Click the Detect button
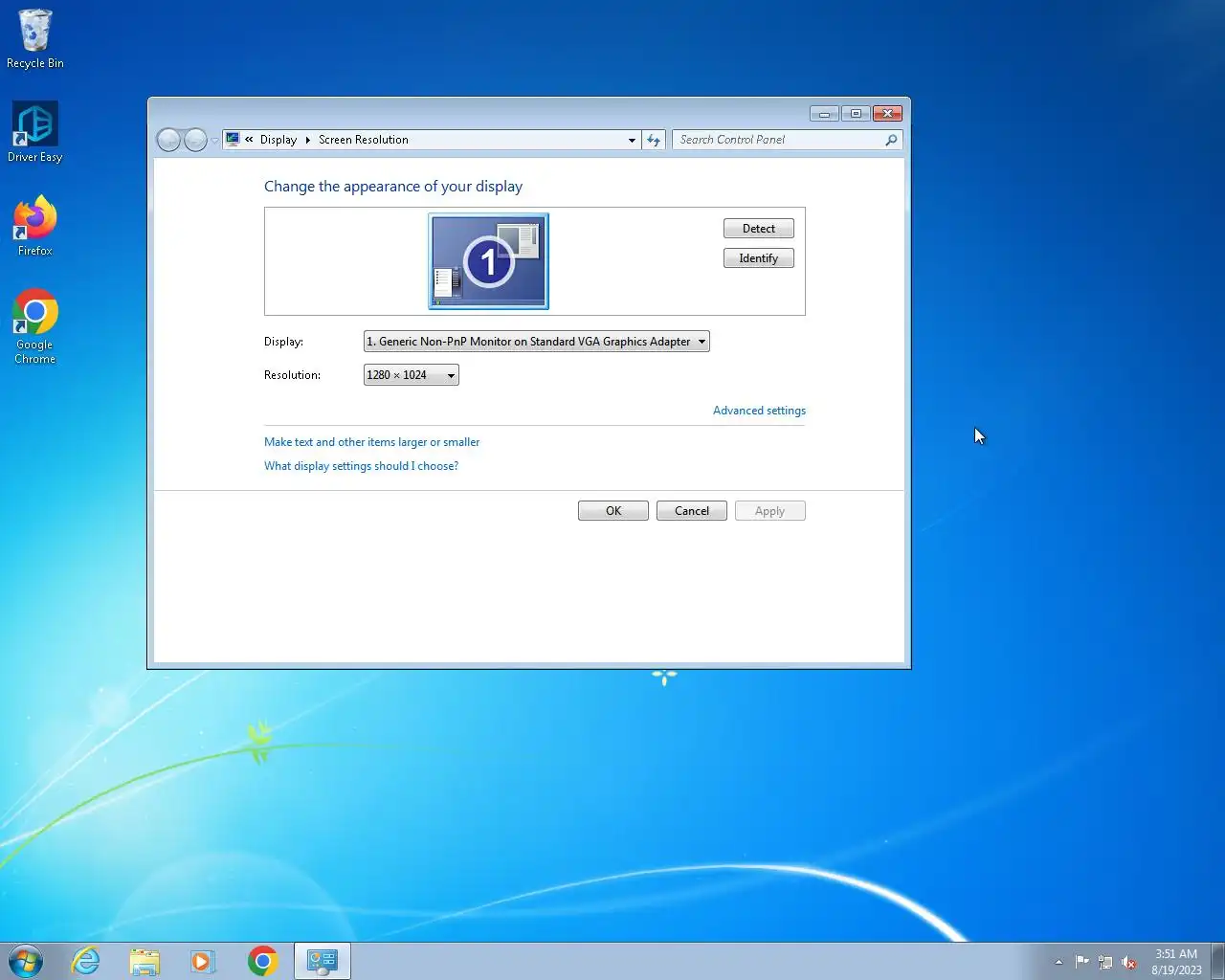Viewport: 1225px width, 980px height. click(759, 229)
